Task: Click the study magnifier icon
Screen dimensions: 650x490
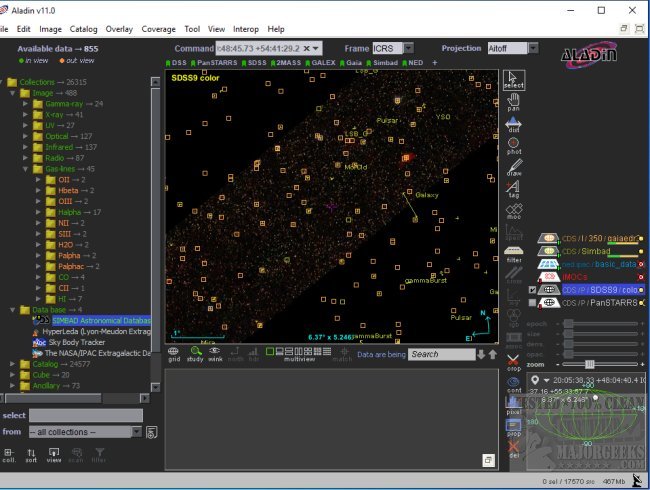Action: click(x=195, y=353)
